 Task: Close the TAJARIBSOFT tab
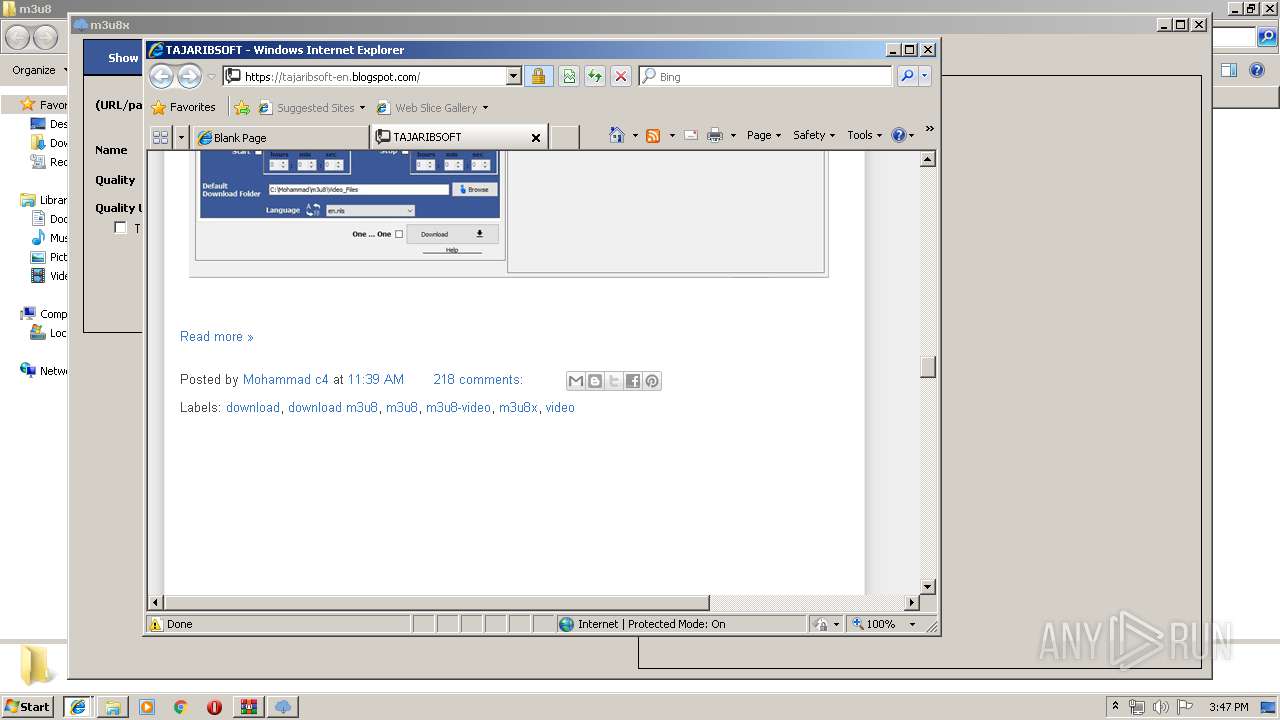click(x=536, y=138)
